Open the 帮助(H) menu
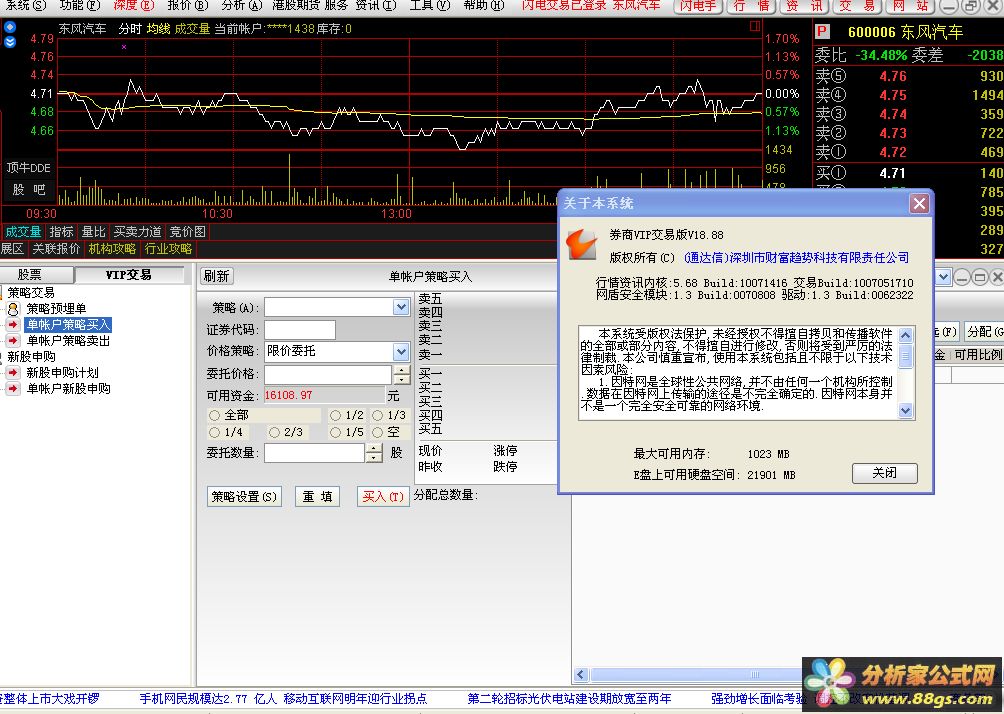The height and width of the screenshot is (714, 1004). click(483, 5)
